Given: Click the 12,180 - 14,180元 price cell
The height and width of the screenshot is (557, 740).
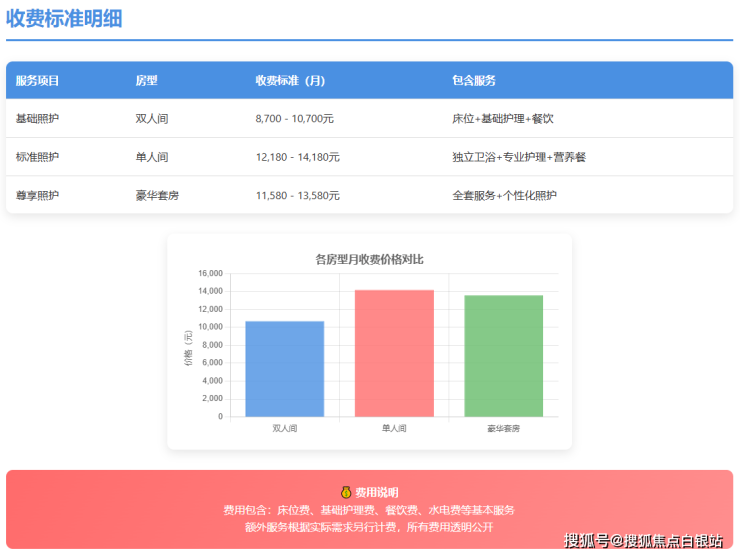Looking at the screenshot, I should (x=298, y=157).
